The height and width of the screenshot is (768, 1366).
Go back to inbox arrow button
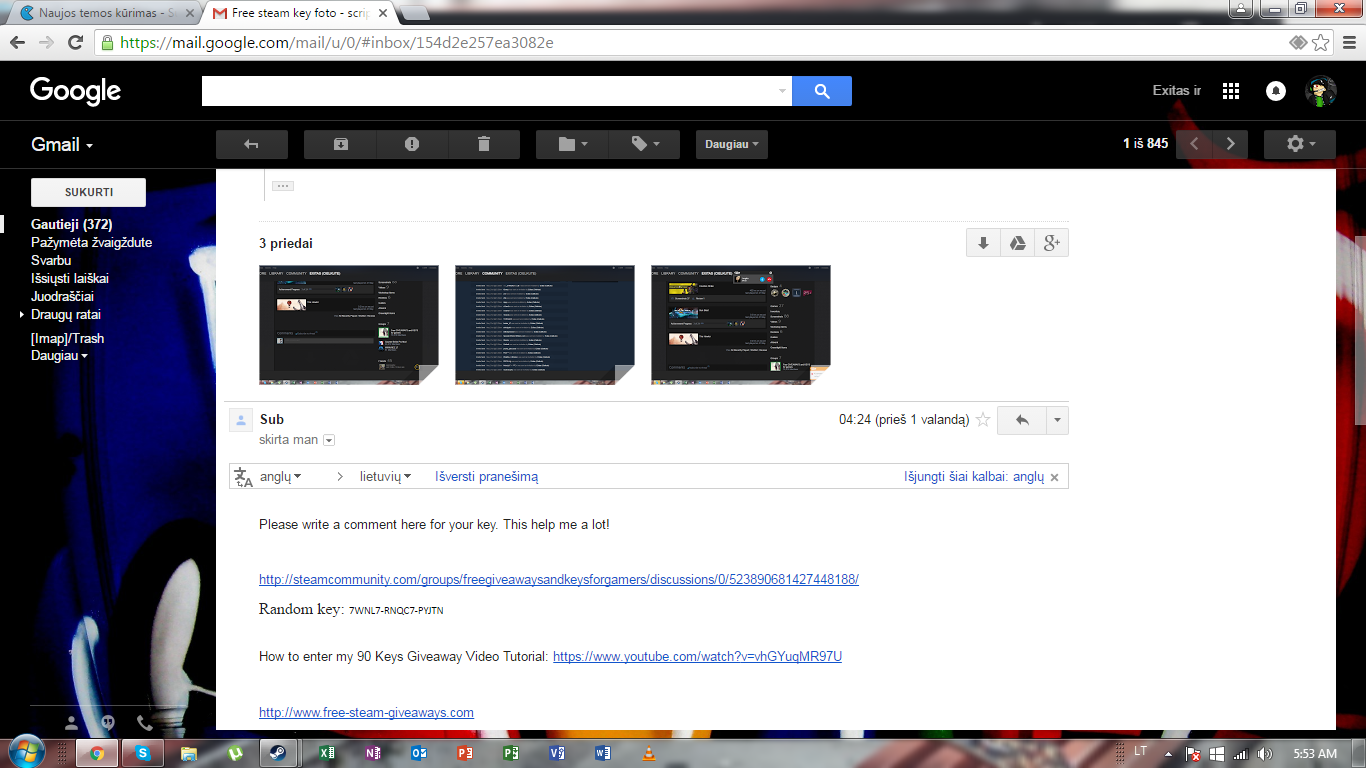point(252,144)
